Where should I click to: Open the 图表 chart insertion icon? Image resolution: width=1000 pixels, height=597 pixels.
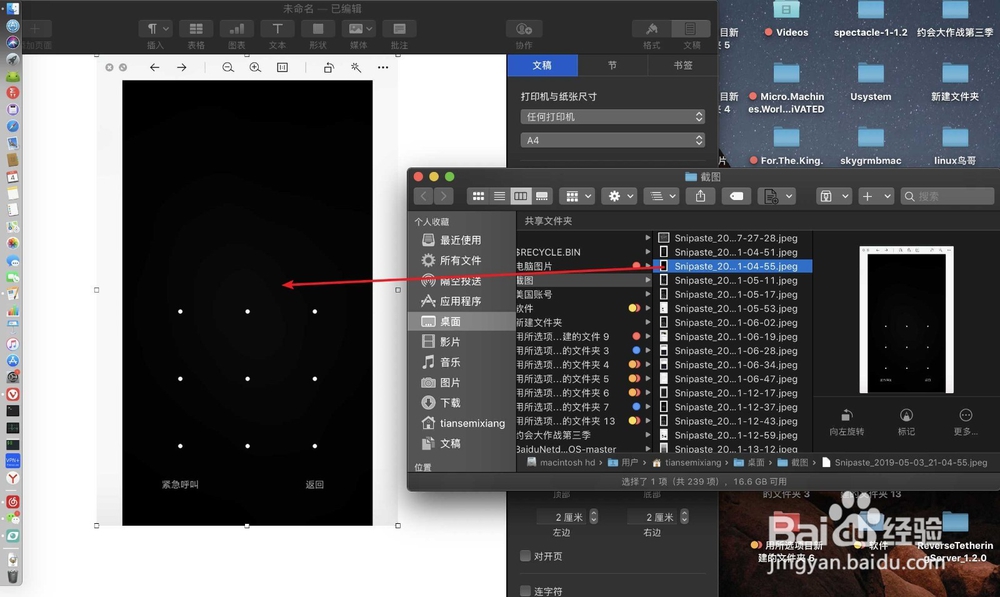pyautogui.click(x=236, y=28)
